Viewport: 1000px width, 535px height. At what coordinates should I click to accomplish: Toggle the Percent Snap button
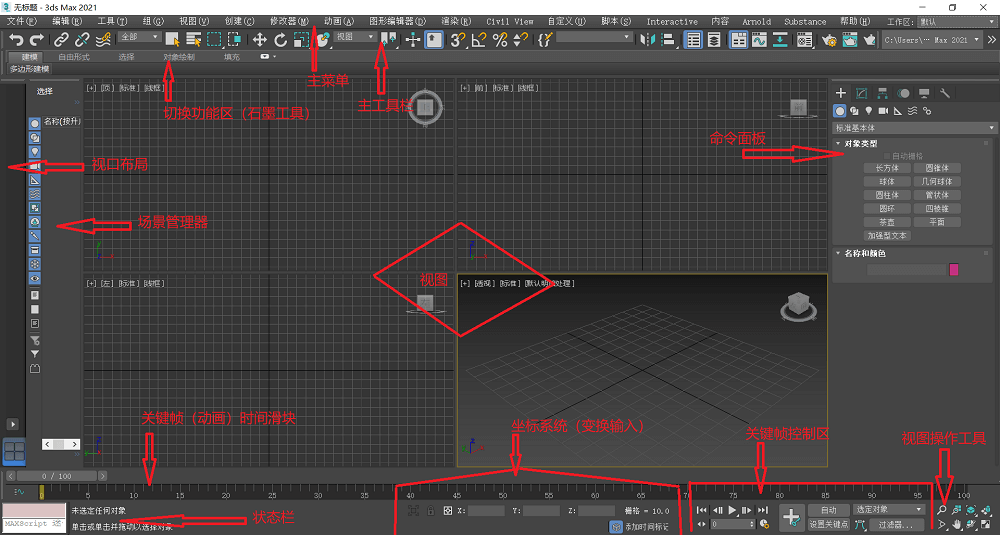click(x=500, y=40)
